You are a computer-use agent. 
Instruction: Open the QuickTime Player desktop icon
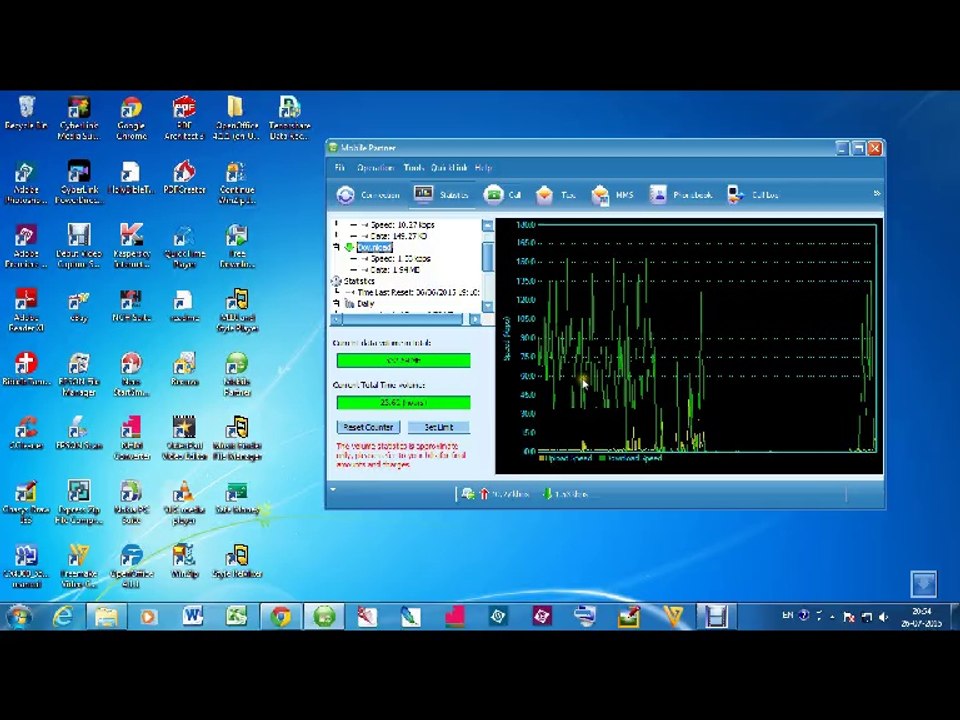click(x=184, y=246)
